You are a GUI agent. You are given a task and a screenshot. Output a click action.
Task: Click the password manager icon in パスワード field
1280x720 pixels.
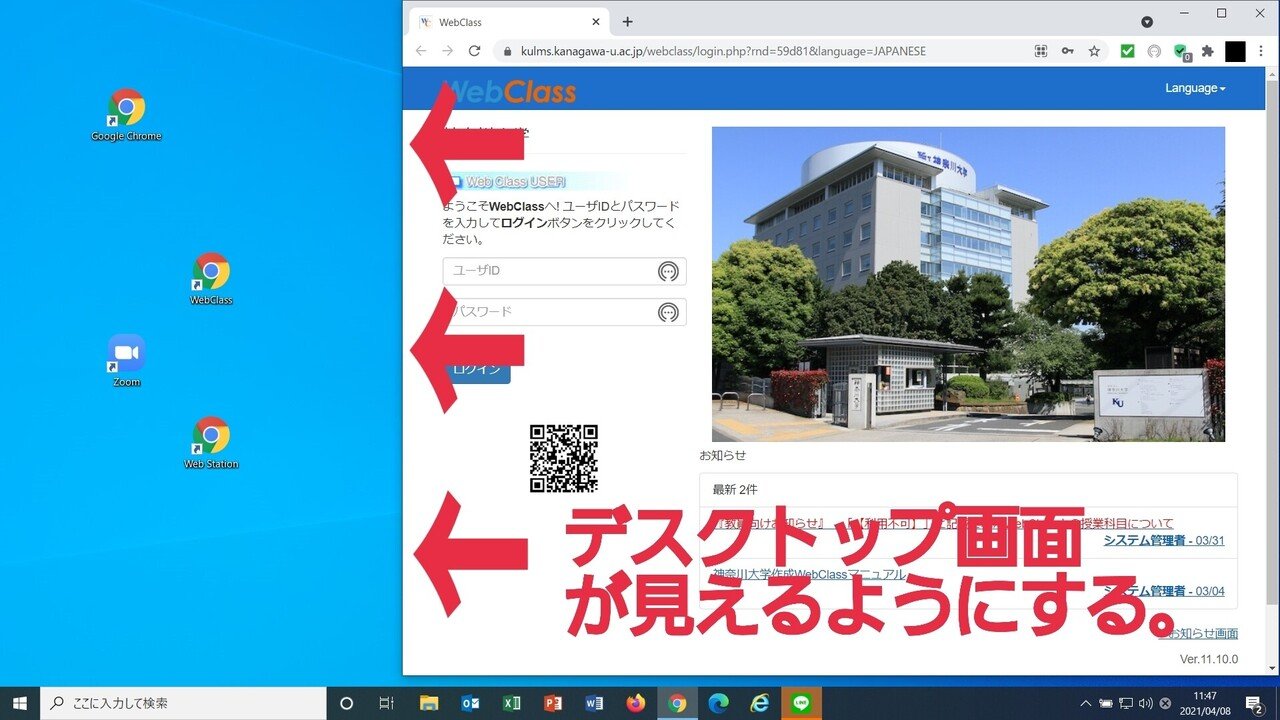point(668,312)
